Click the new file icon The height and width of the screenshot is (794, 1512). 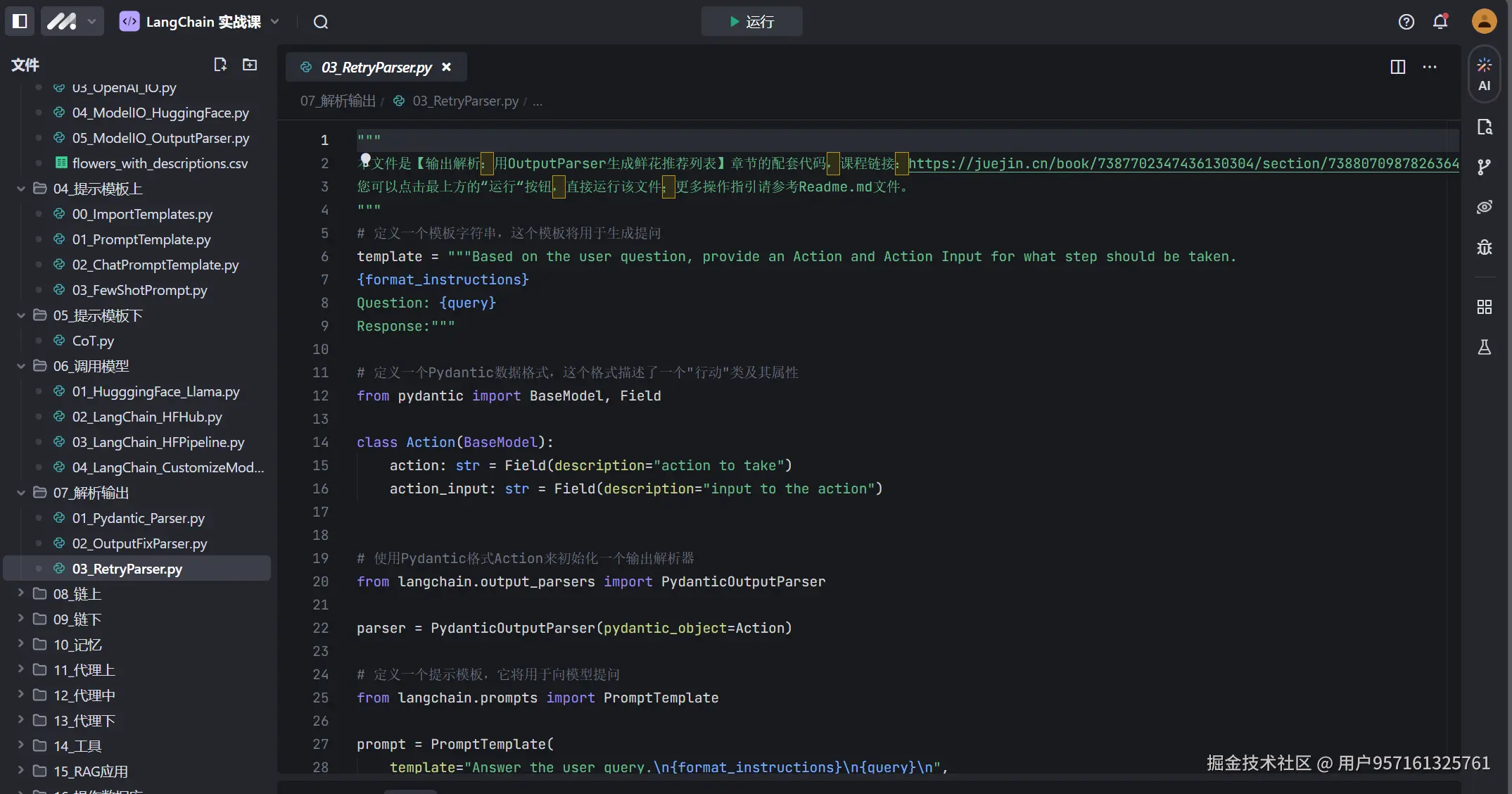point(220,65)
